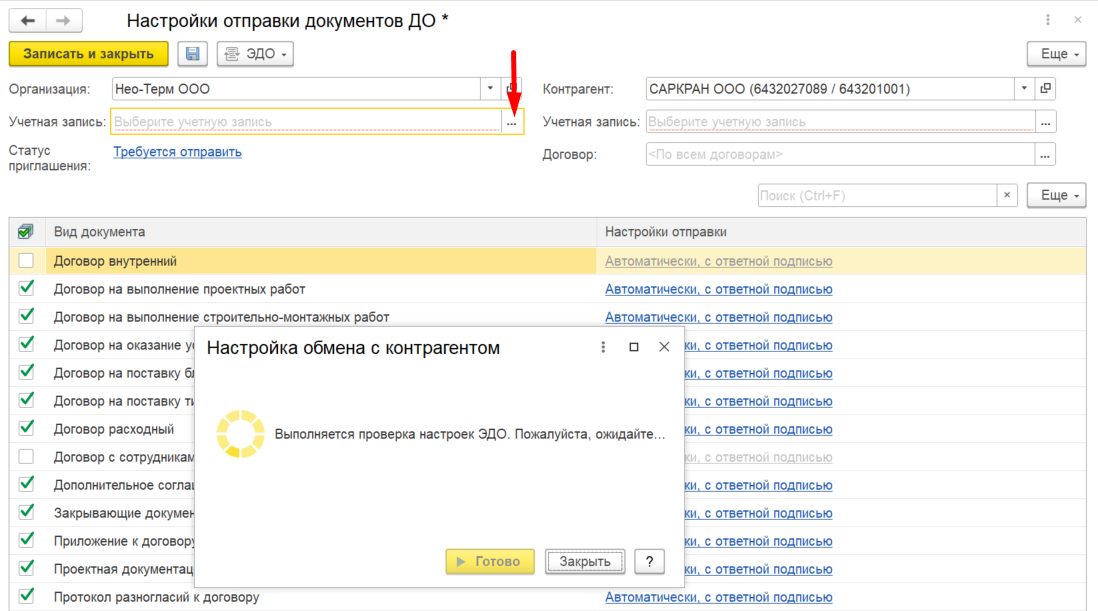The width and height of the screenshot is (1098, 611).
Task: Open send settings for Договор на выполнение проектных работ
Action: click(718, 289)
